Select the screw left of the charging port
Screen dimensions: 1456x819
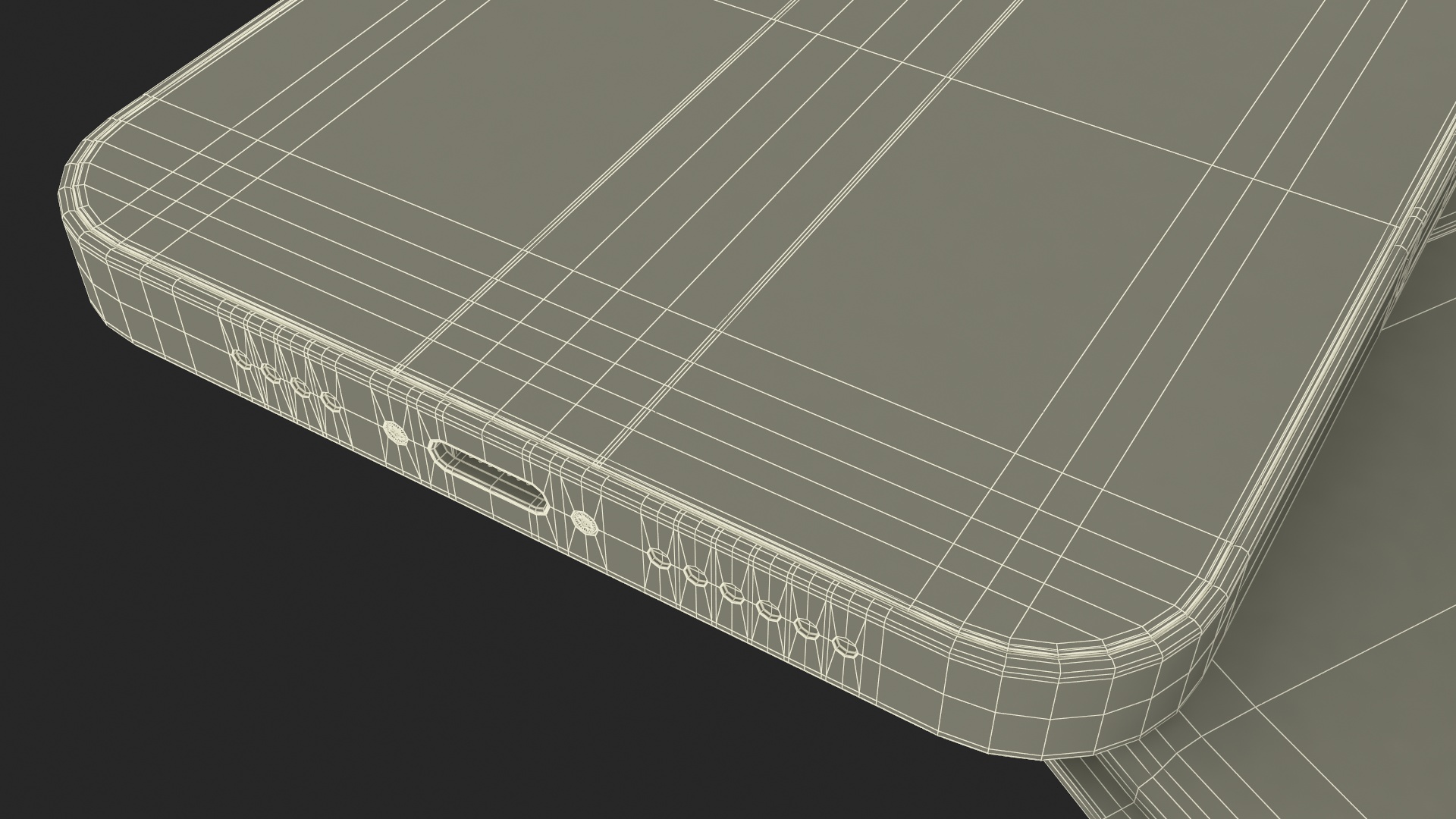pyautogui.click(x=394, y=431)
